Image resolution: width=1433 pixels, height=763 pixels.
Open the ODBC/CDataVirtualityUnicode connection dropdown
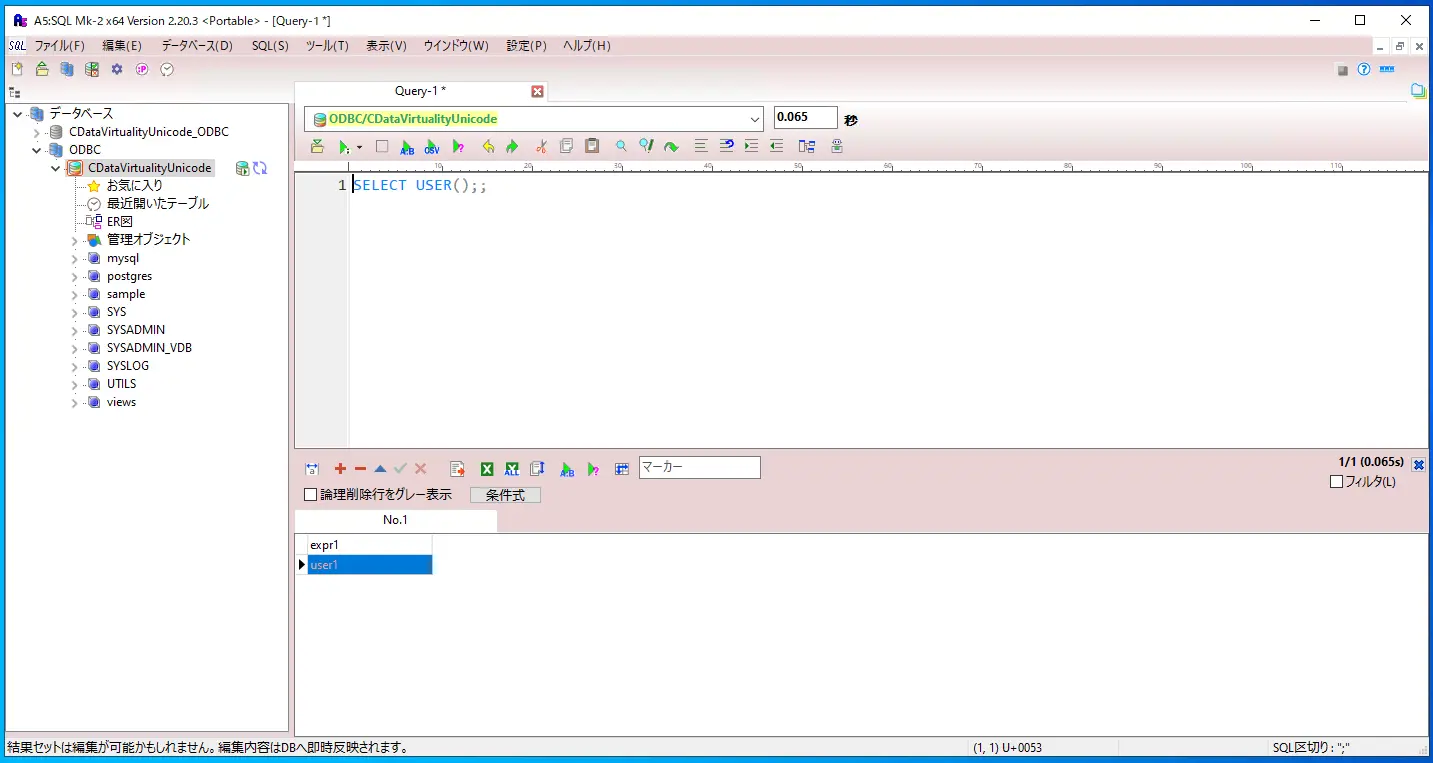(x=754, y=119)
